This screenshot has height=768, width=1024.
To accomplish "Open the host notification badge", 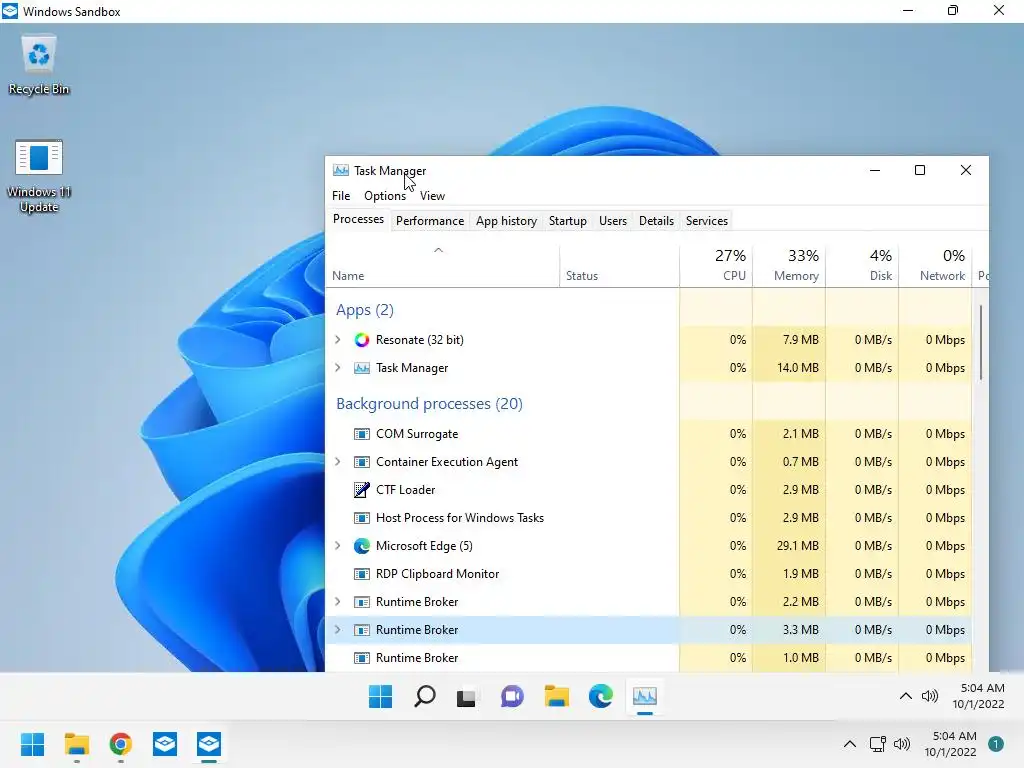I will [x=996, y=744].
